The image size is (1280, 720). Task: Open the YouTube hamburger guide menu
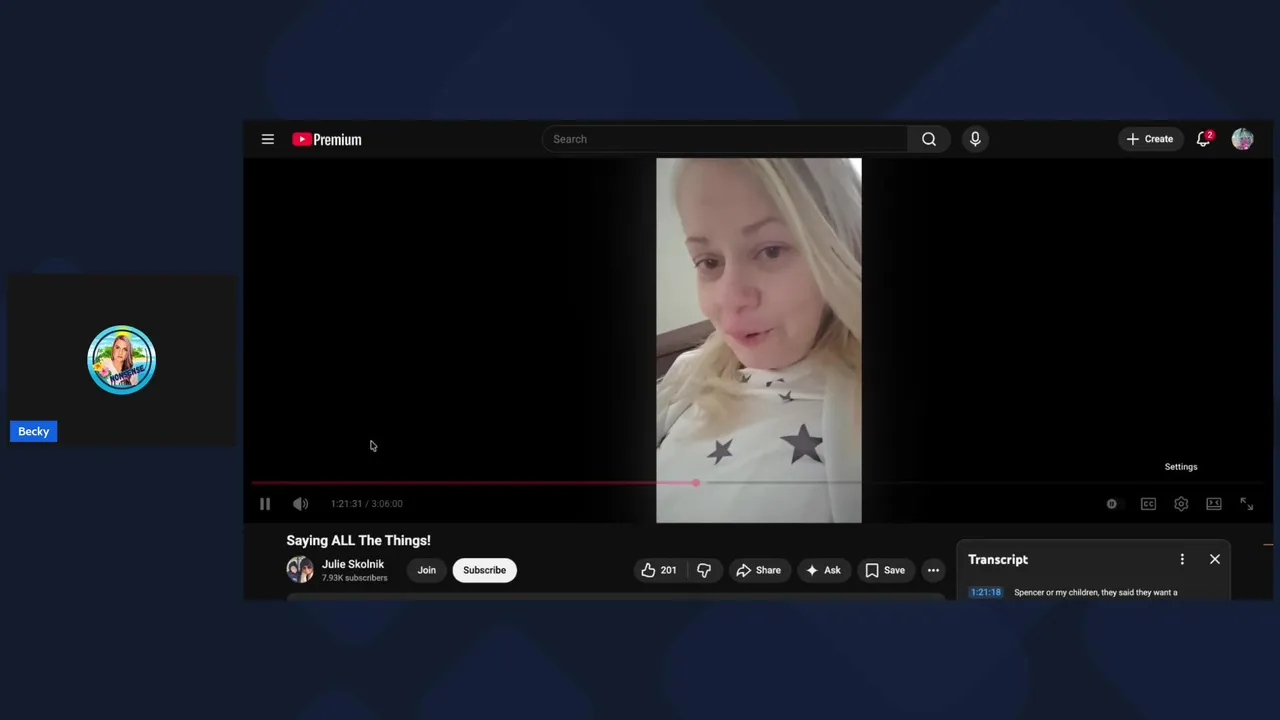[267, 139]
